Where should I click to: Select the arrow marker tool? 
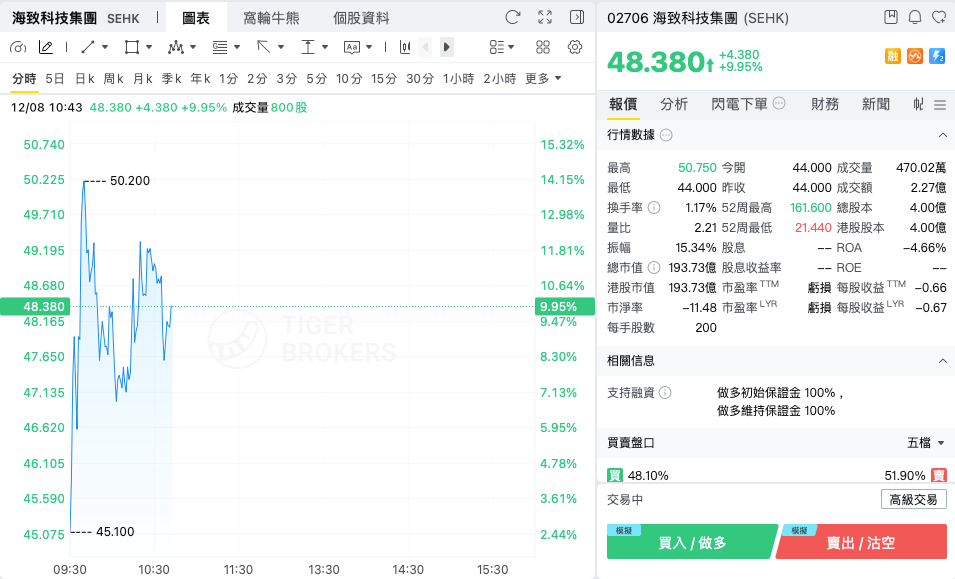264,47
